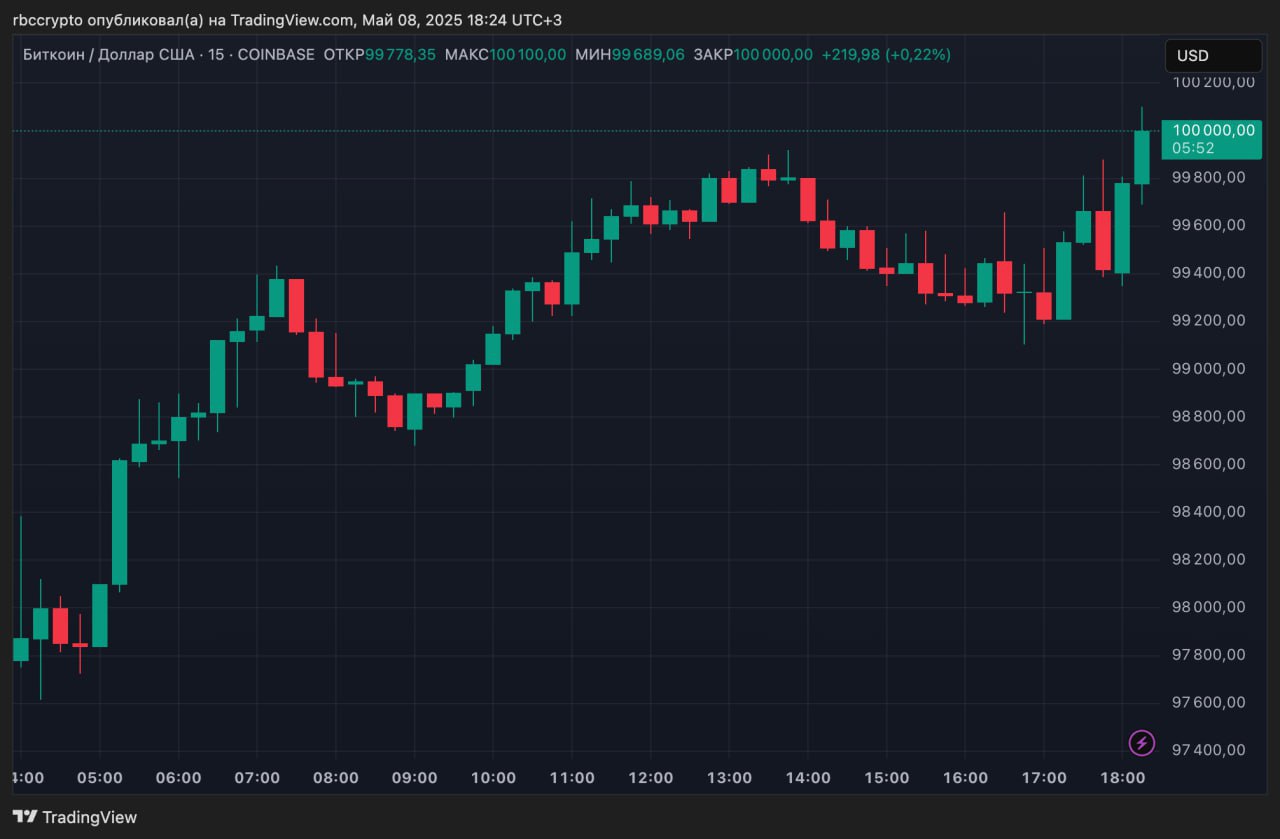Open the USD currency selector
The image size is (1280, 839).
coord(1212,56)
